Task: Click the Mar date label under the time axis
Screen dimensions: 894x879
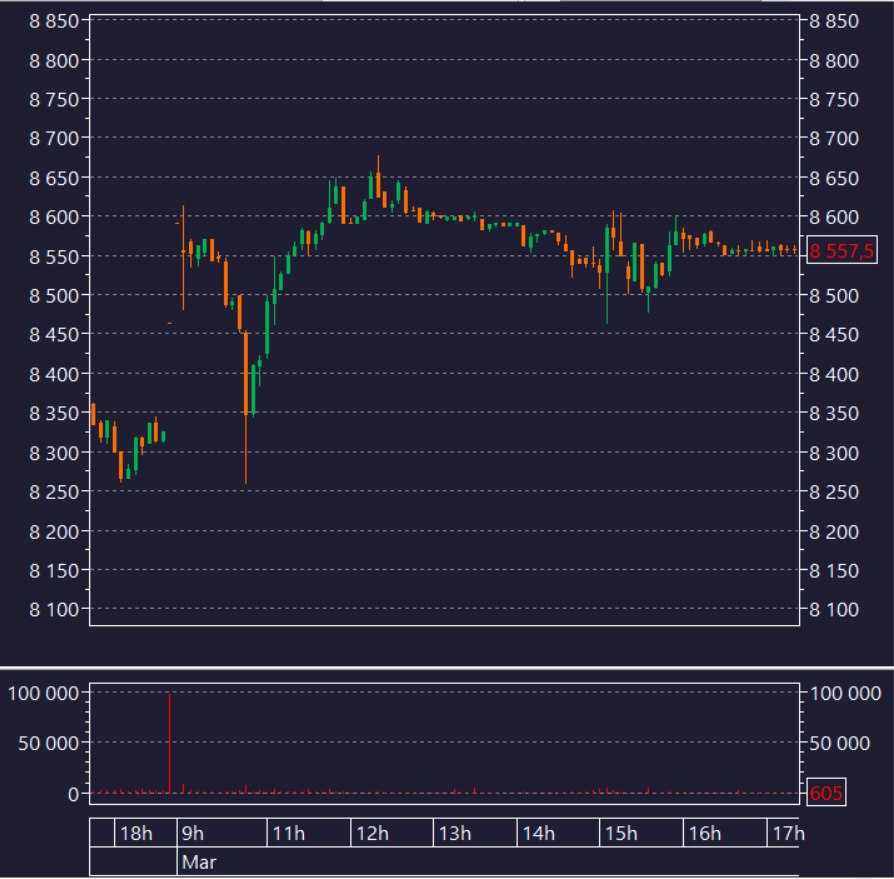Action: click(199, 861)
